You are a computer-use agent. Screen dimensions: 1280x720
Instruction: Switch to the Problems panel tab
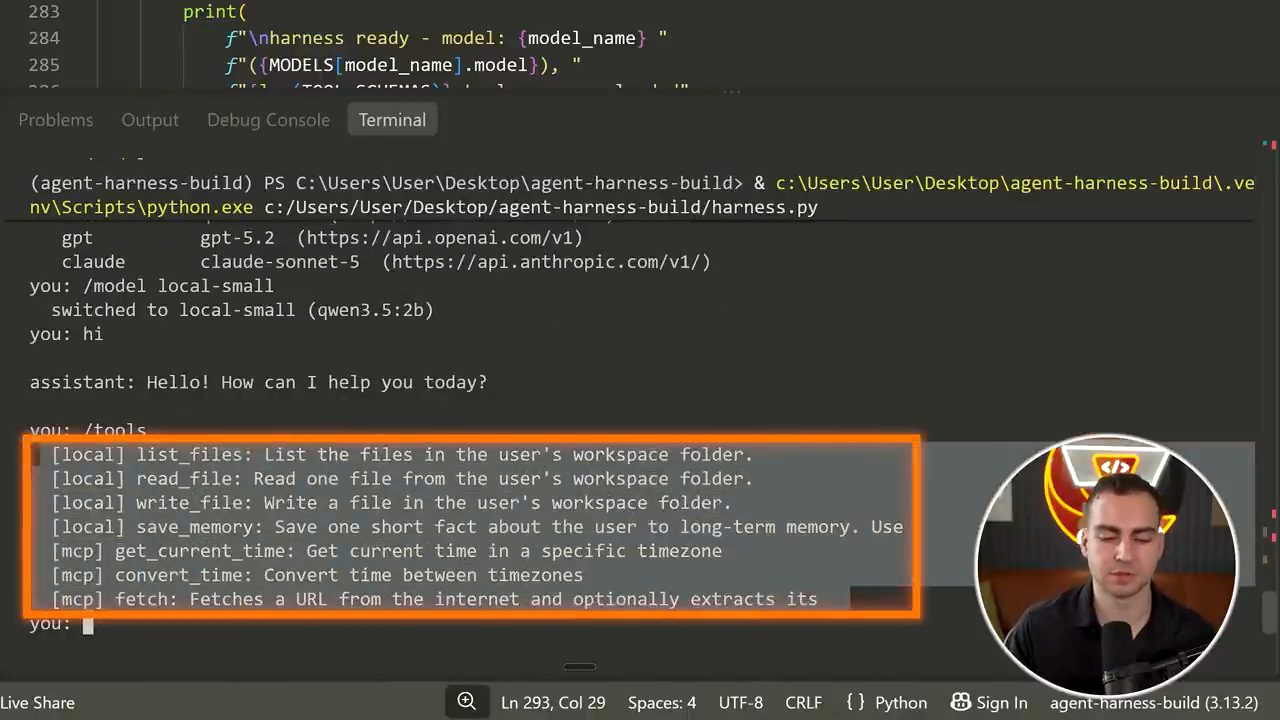click(x=56, y=120)
